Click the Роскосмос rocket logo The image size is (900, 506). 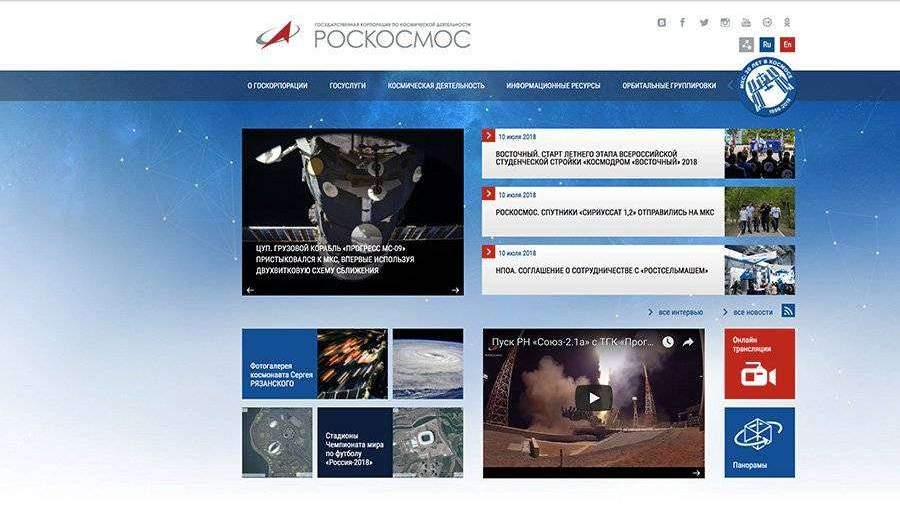point(278,36)
